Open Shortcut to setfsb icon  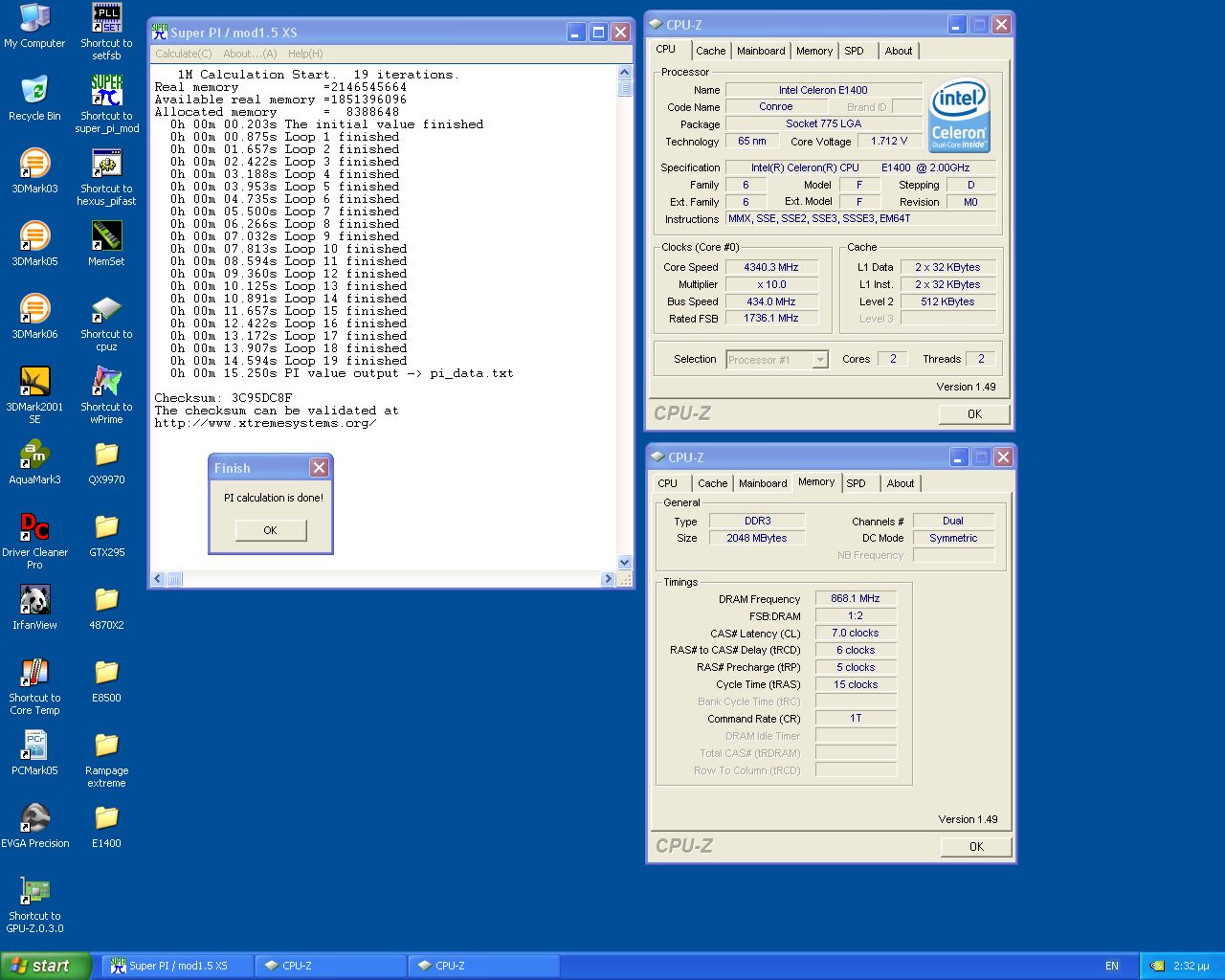point(106,31)
